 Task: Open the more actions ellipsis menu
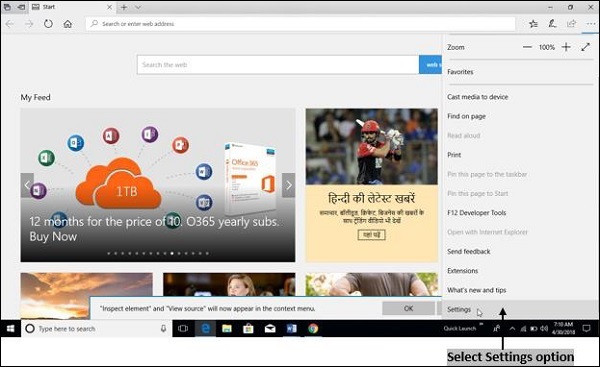pos(590,24)
